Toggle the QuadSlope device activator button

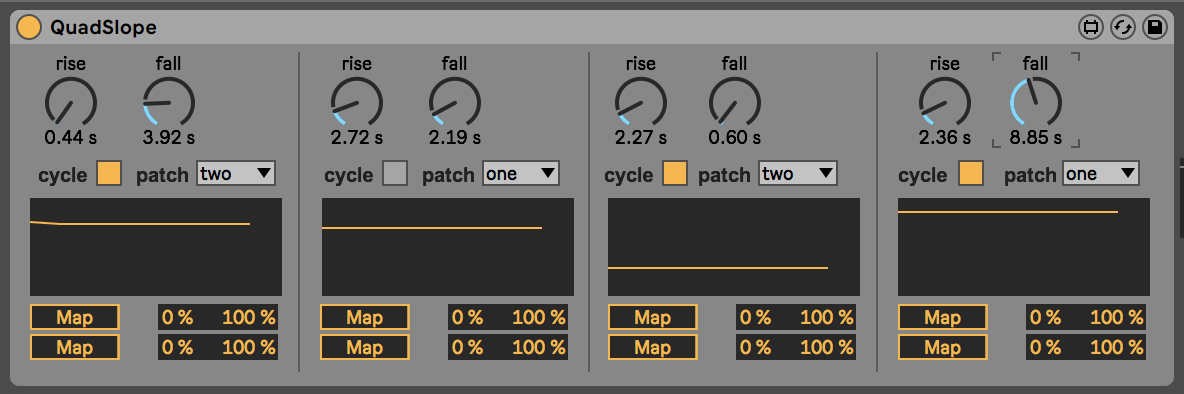point(28,28)
